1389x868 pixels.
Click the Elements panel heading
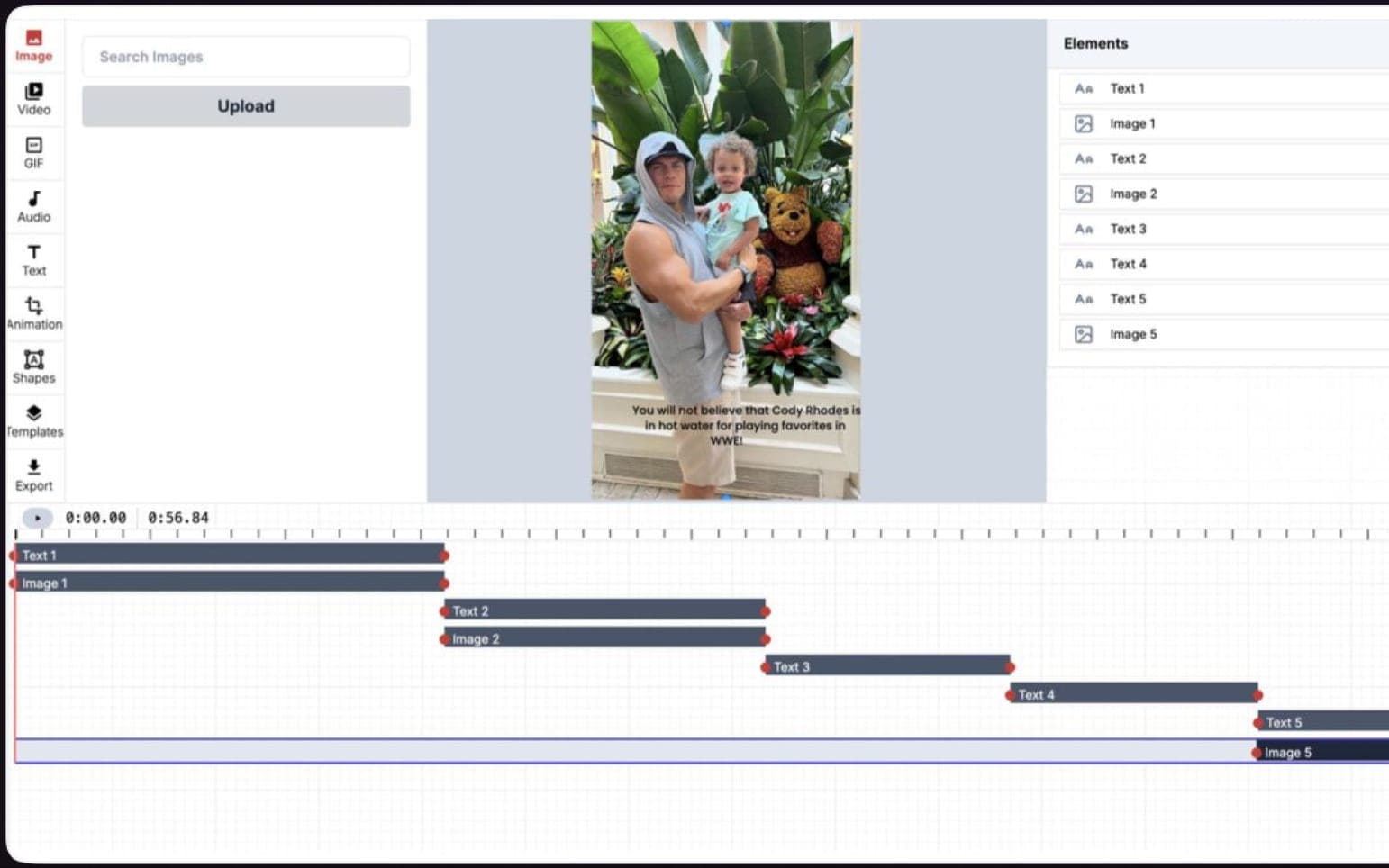pos(1095,43)
